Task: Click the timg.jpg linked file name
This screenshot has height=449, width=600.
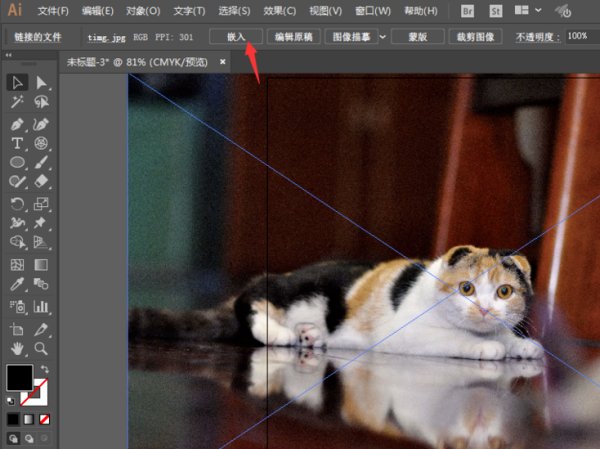Action: [106, 38]
